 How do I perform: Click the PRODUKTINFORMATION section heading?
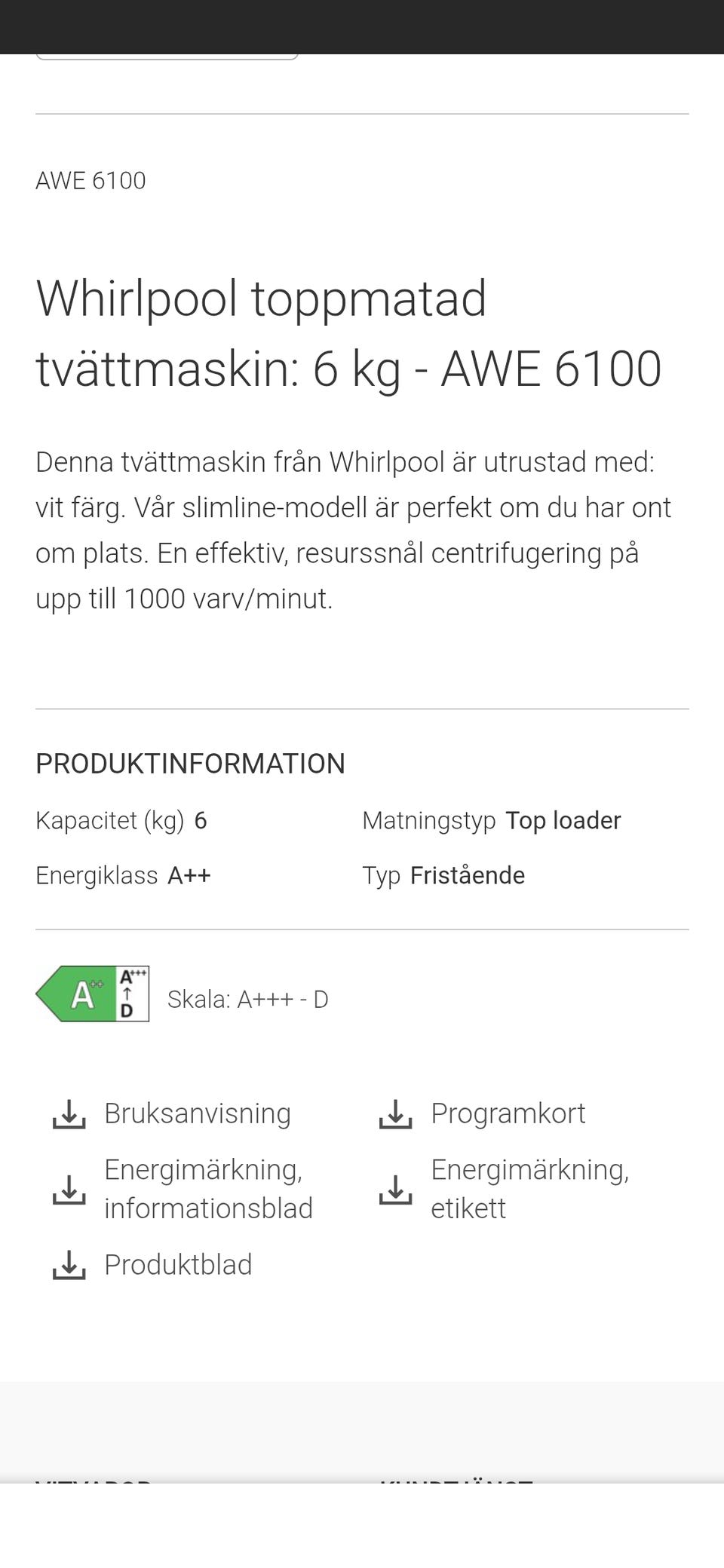(190, 764)
